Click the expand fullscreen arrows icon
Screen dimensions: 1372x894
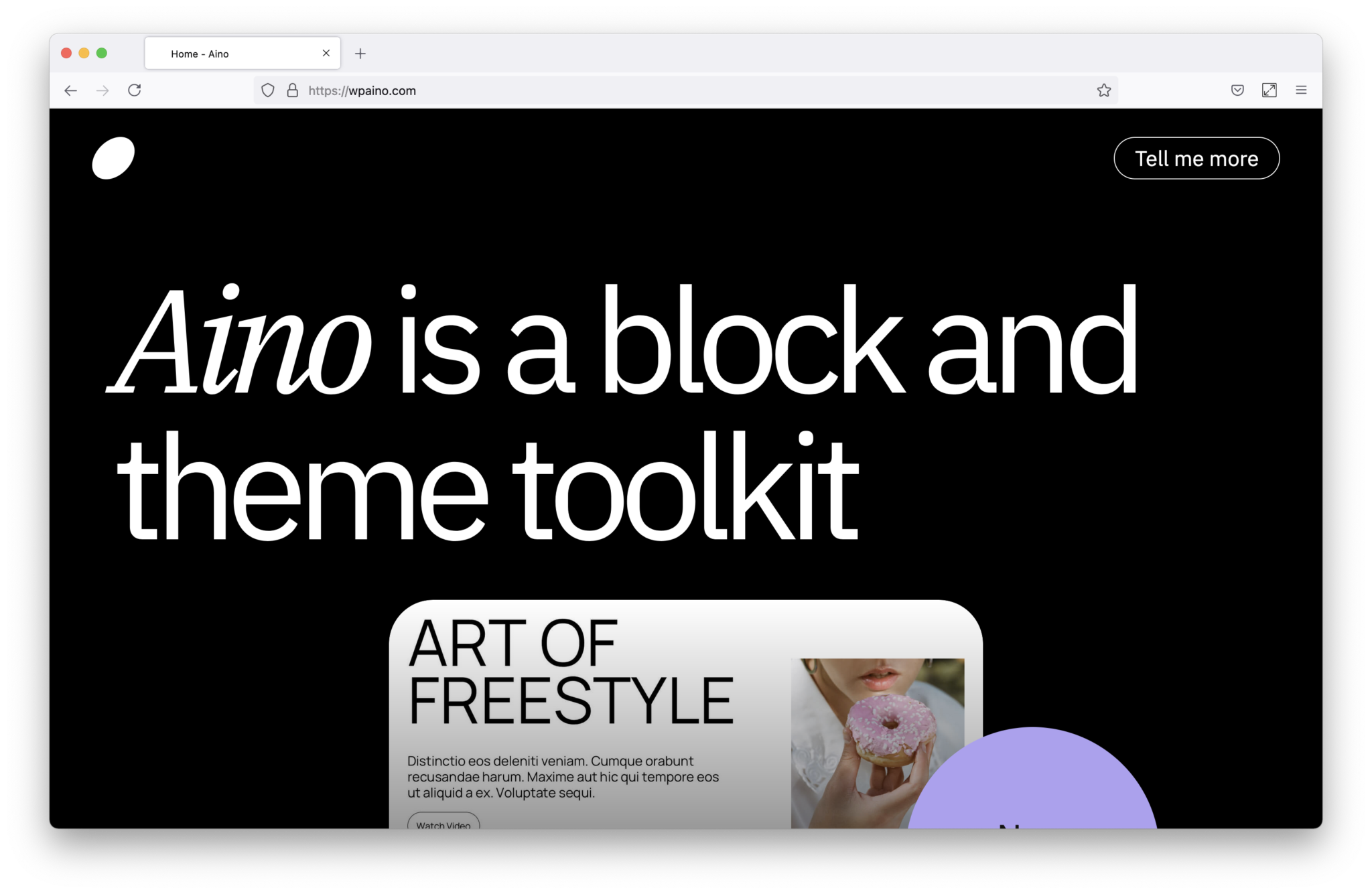[x=1270, y=90]
